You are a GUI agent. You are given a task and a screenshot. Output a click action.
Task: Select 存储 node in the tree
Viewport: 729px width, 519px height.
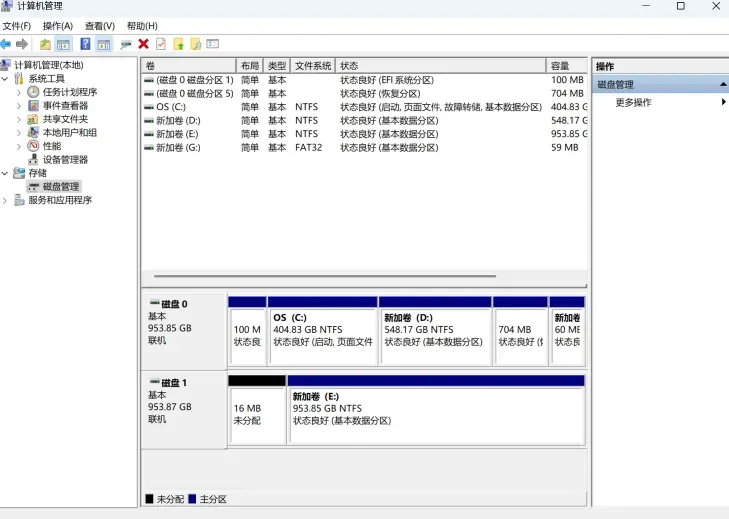pos(37,173)
